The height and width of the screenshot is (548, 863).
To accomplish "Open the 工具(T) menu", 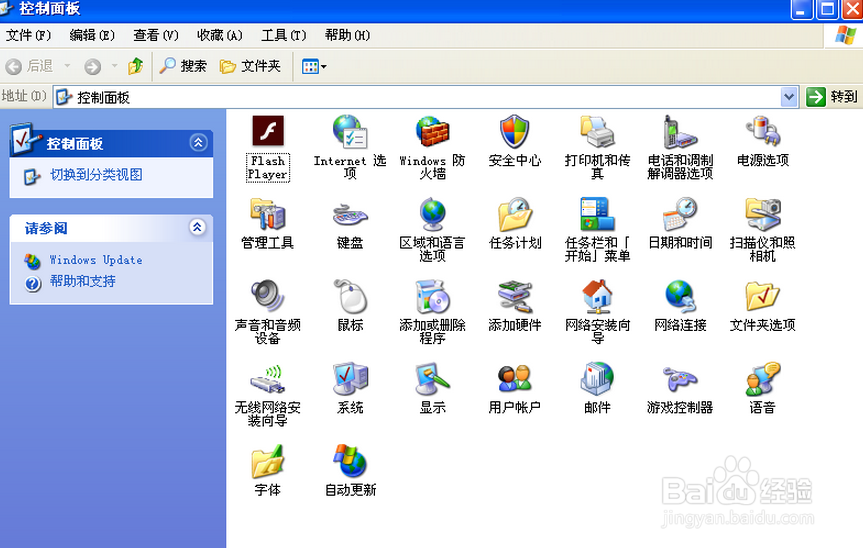I will (x=283, y=35).
